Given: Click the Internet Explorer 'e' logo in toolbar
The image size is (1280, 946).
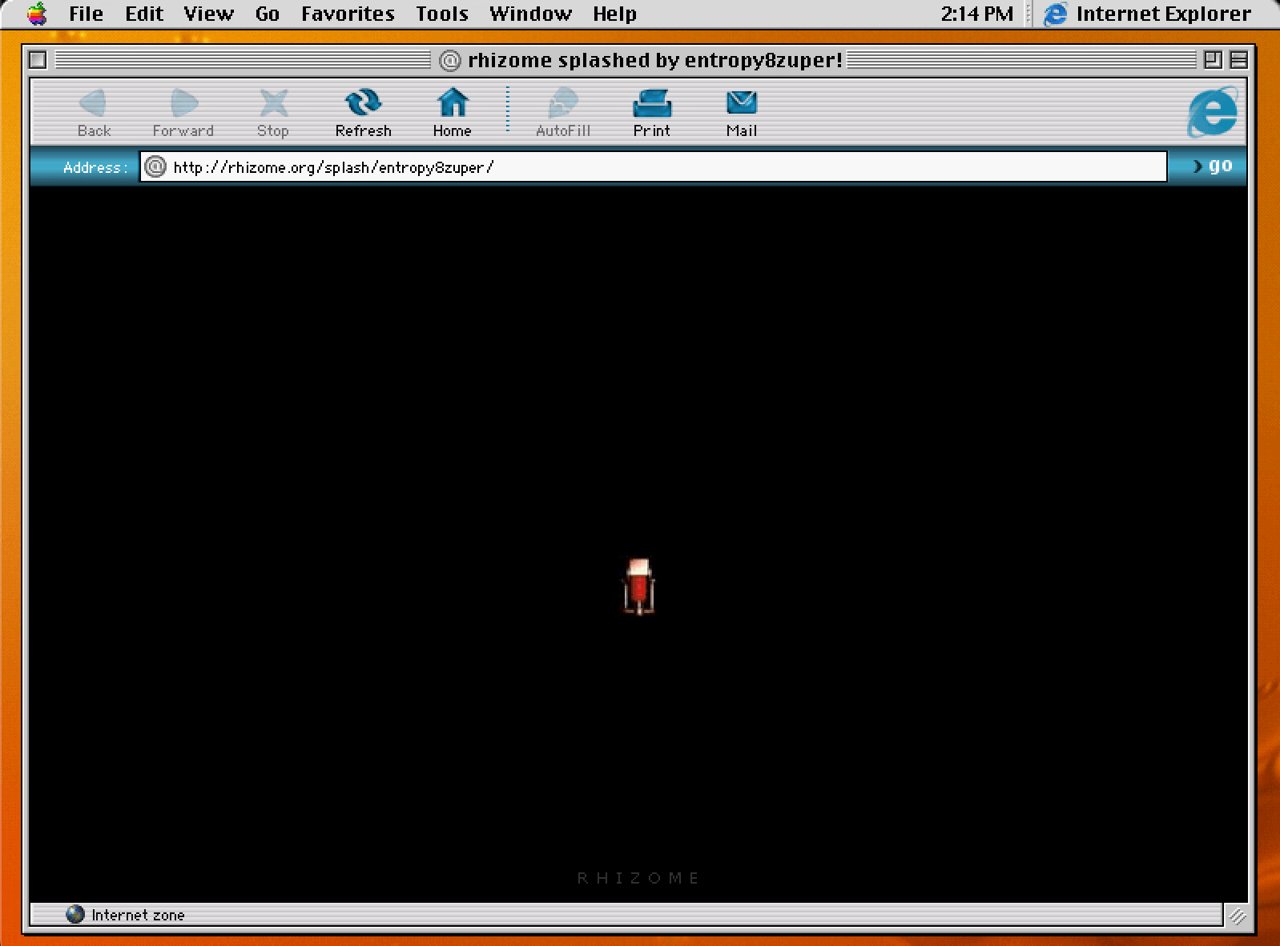Looking at the screenshot, I should (x=1212, y=111).
